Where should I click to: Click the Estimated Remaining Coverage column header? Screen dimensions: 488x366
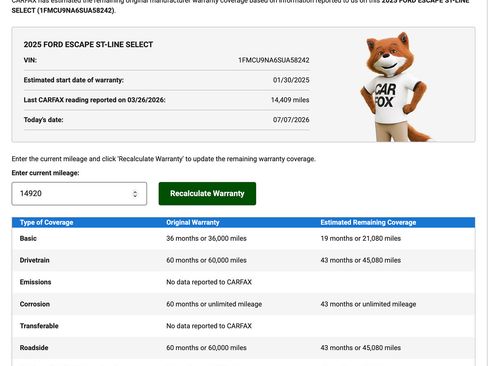click(x=368, y=222)
